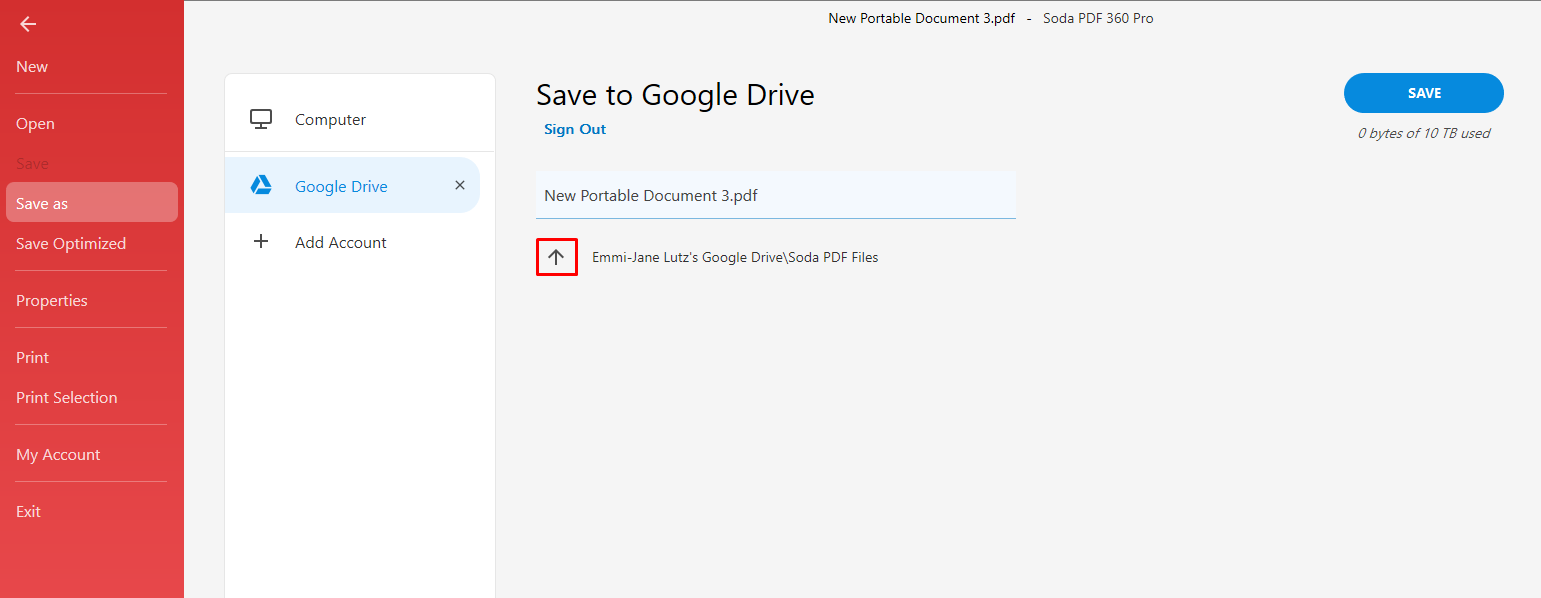Select Save as in the sidebar
Image resolution: width=1541 pixels, height=598 pixels.
(92, 203)
